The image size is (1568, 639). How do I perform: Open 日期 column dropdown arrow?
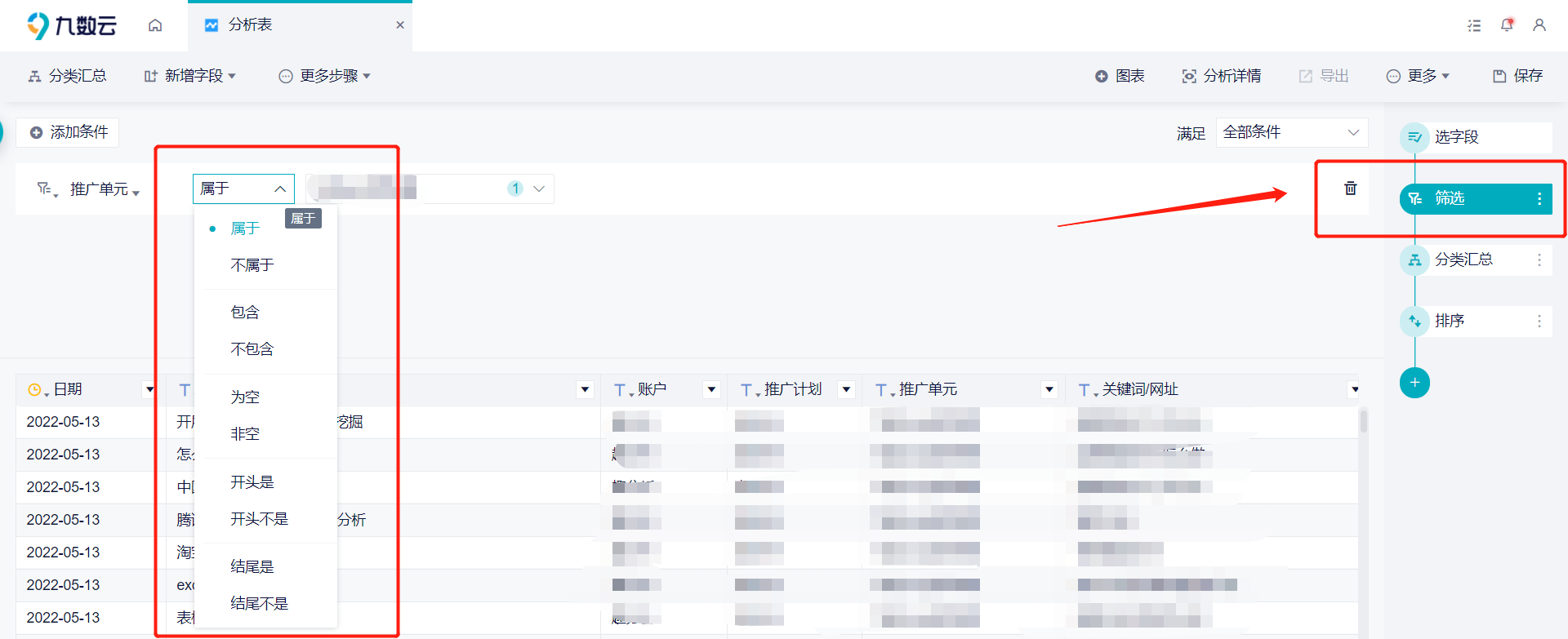coord(149,390)
